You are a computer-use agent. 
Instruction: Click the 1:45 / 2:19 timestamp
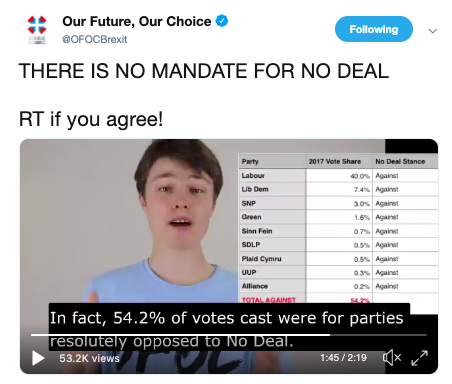(x=343, y=358)
